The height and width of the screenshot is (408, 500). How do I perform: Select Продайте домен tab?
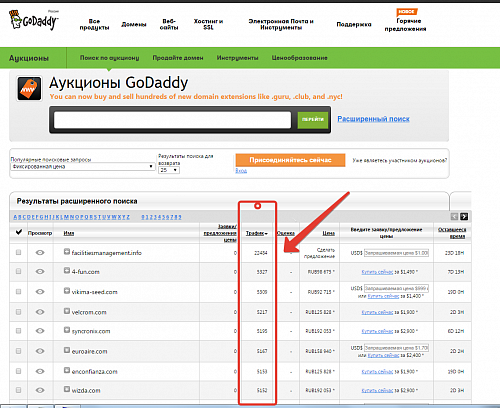click(178, 58)
